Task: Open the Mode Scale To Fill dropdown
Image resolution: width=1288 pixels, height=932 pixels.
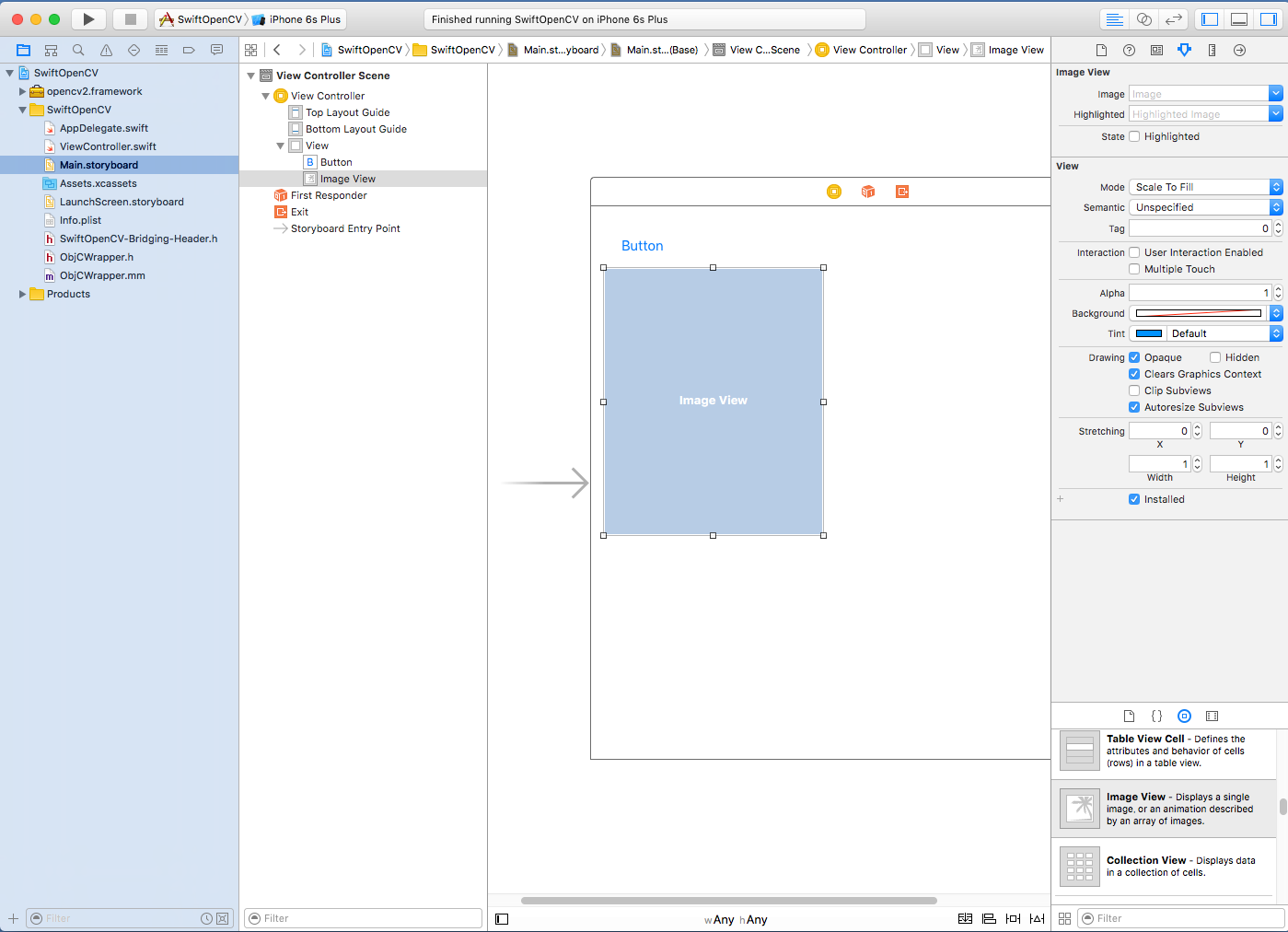Action: [x=1205, y=187]
